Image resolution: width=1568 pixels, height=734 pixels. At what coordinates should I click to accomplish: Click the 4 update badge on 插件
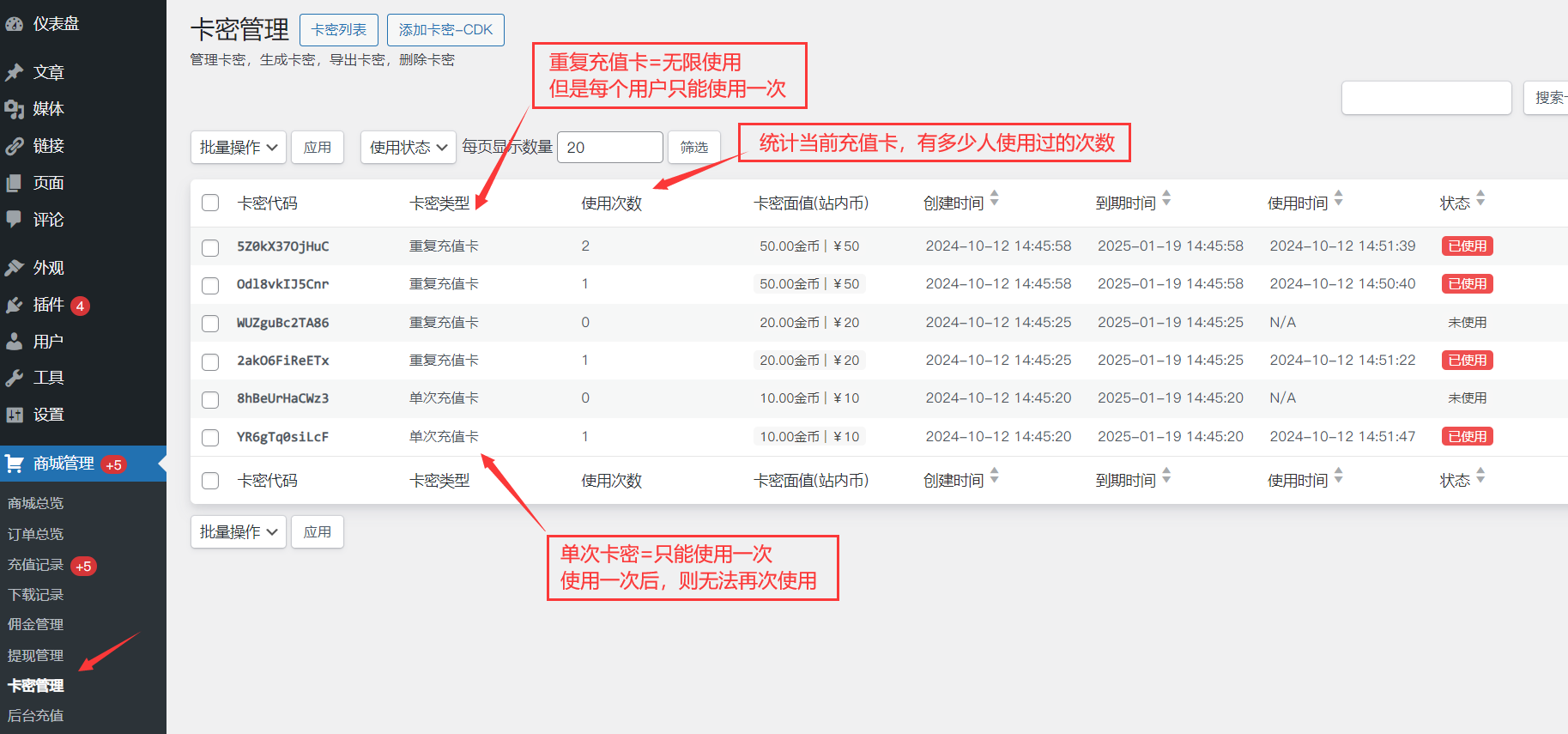80,306
